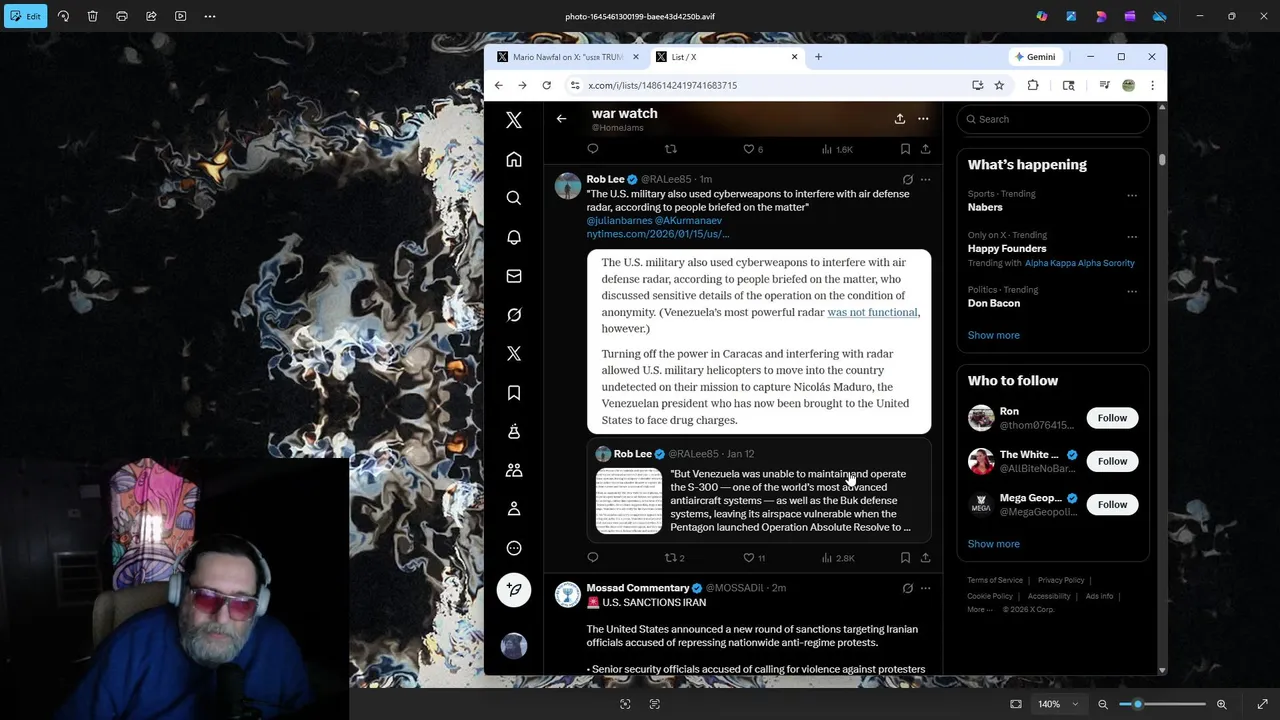Viewport: 1280px width, 720px height.
Task: Like Rob Lee's post with 11 likes
Action: 754,558
